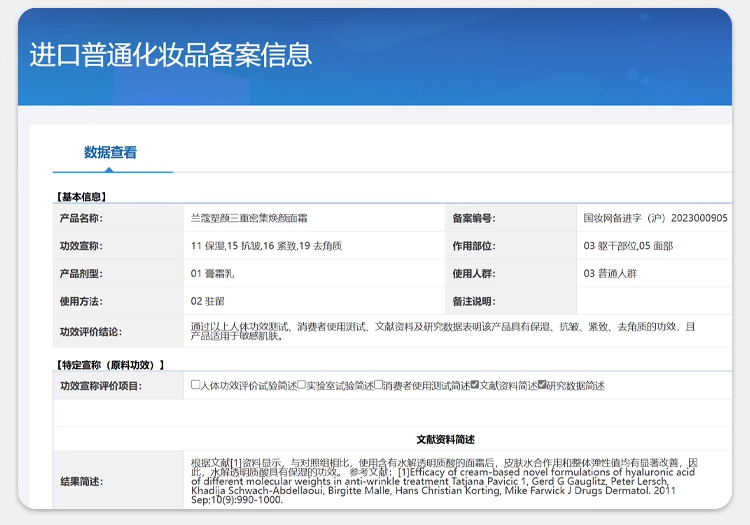750x525 pixels.
Task: Click the product name value 兰蔻塑颜三重密集焕颜面霜
Action: pos(249,218)
